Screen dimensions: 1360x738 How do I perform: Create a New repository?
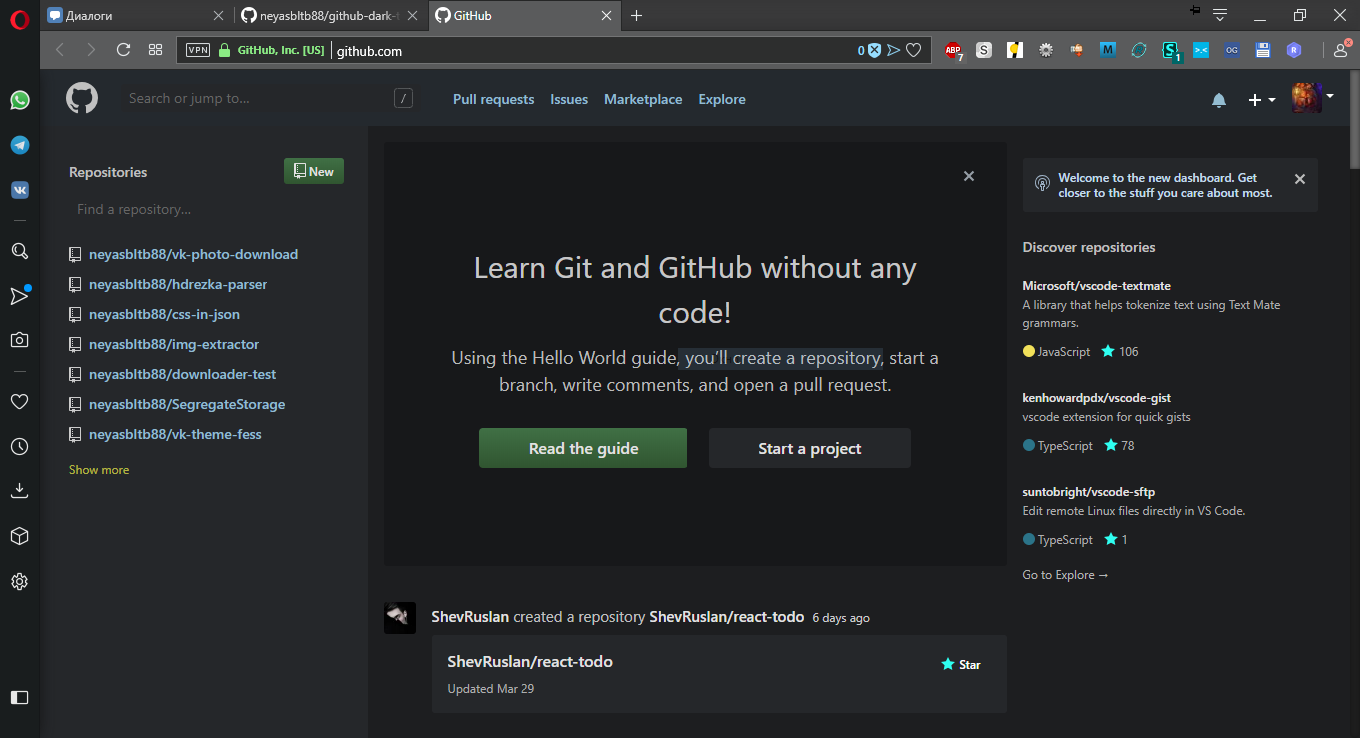[314, 171]
